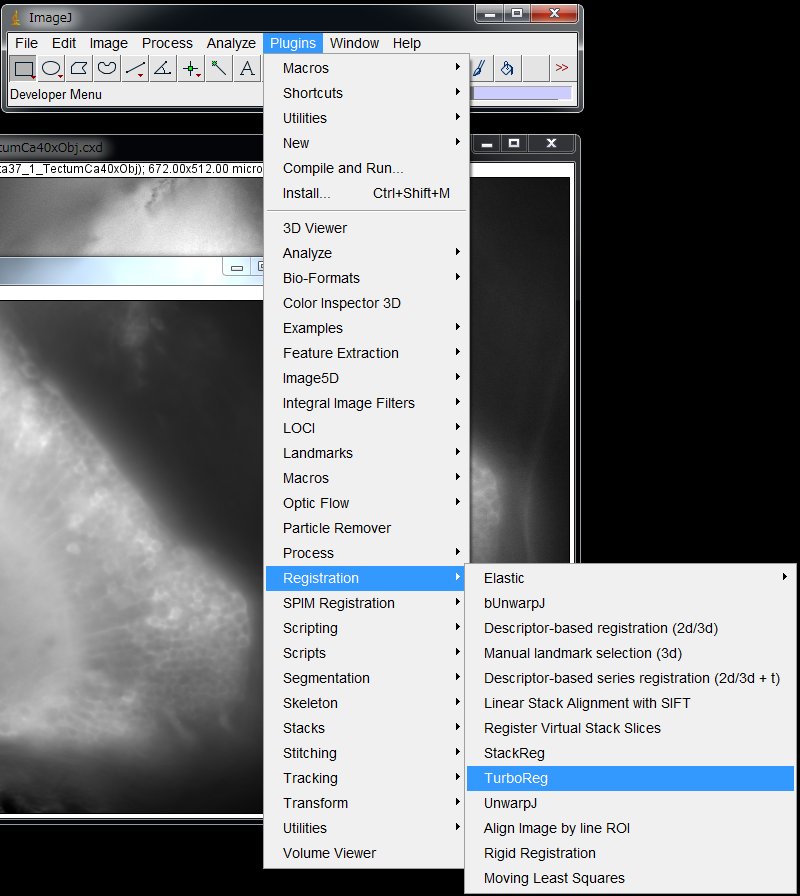Screen dimensions: 800x896
Task: Expand the Stitching submenu
Action: [x=366, y=753]
